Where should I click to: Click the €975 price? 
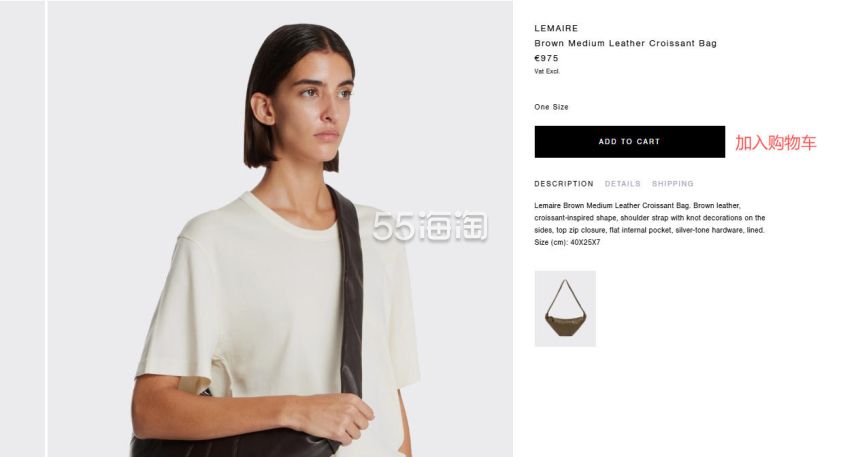[x=546, y=58]
